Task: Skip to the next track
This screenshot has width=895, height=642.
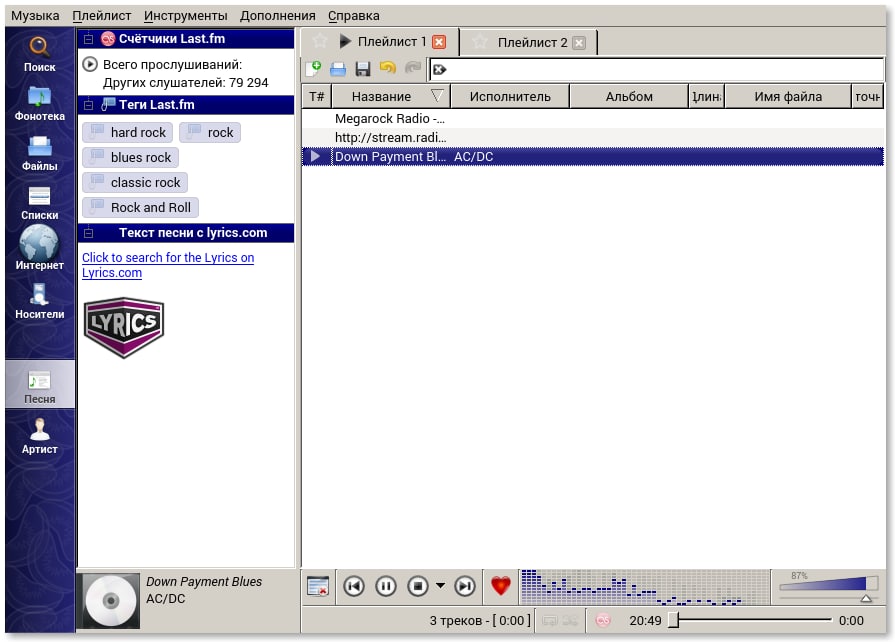Action: (465, 586)
